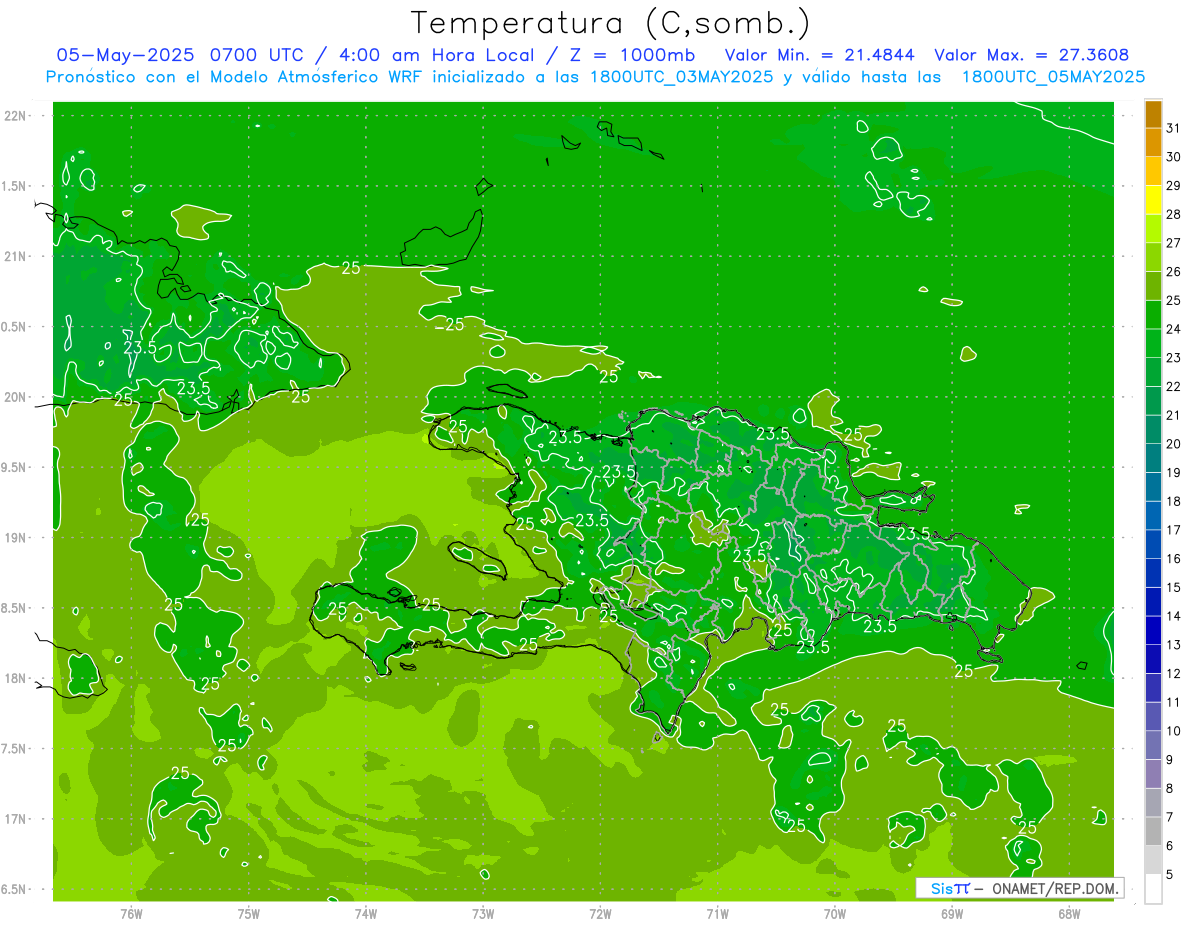
Task: Click the color bar swatch between 7 and 8
Action: coord(1153,803)
